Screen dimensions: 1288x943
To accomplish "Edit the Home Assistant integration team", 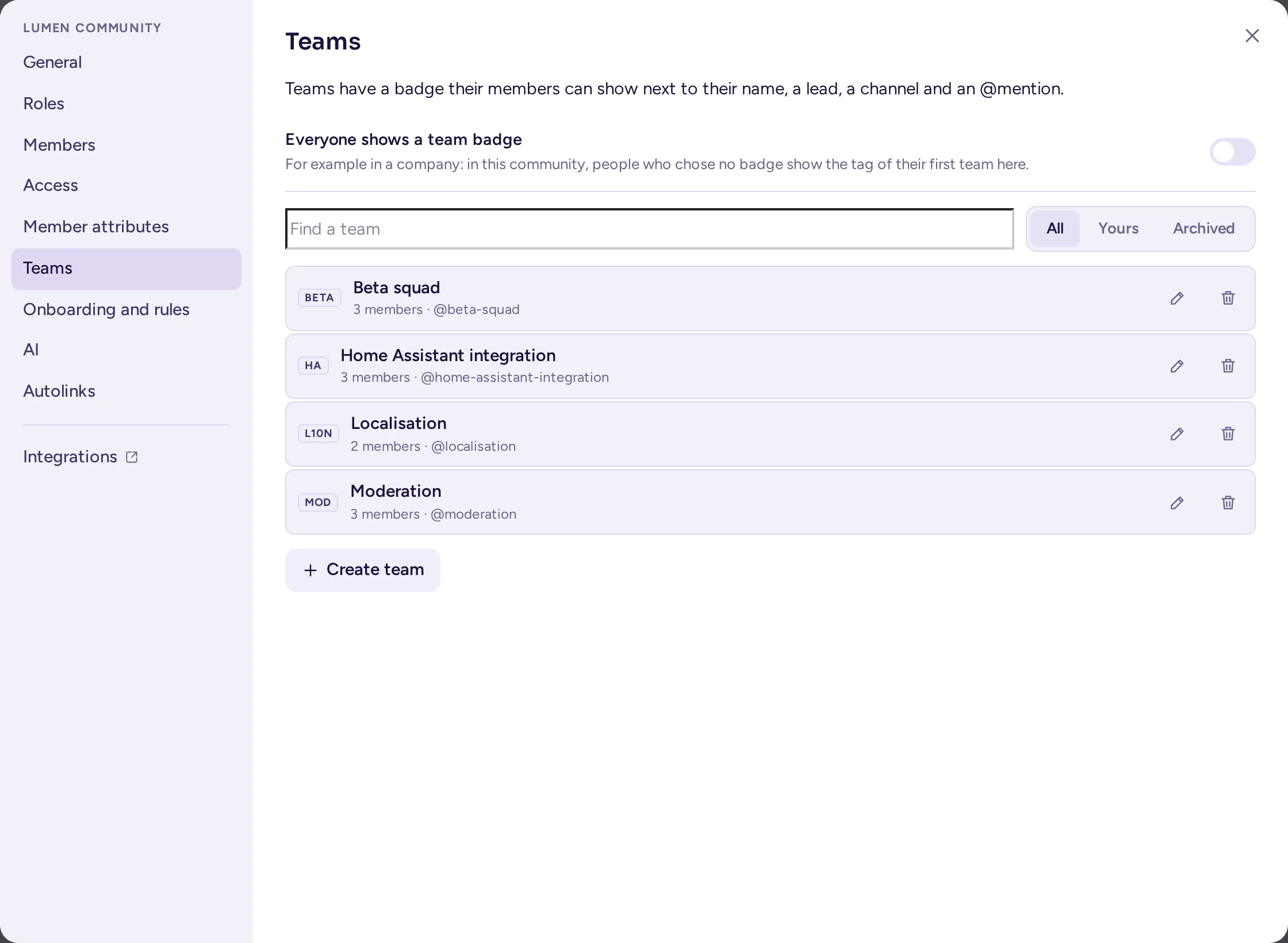I will (x=1177, y=366).
